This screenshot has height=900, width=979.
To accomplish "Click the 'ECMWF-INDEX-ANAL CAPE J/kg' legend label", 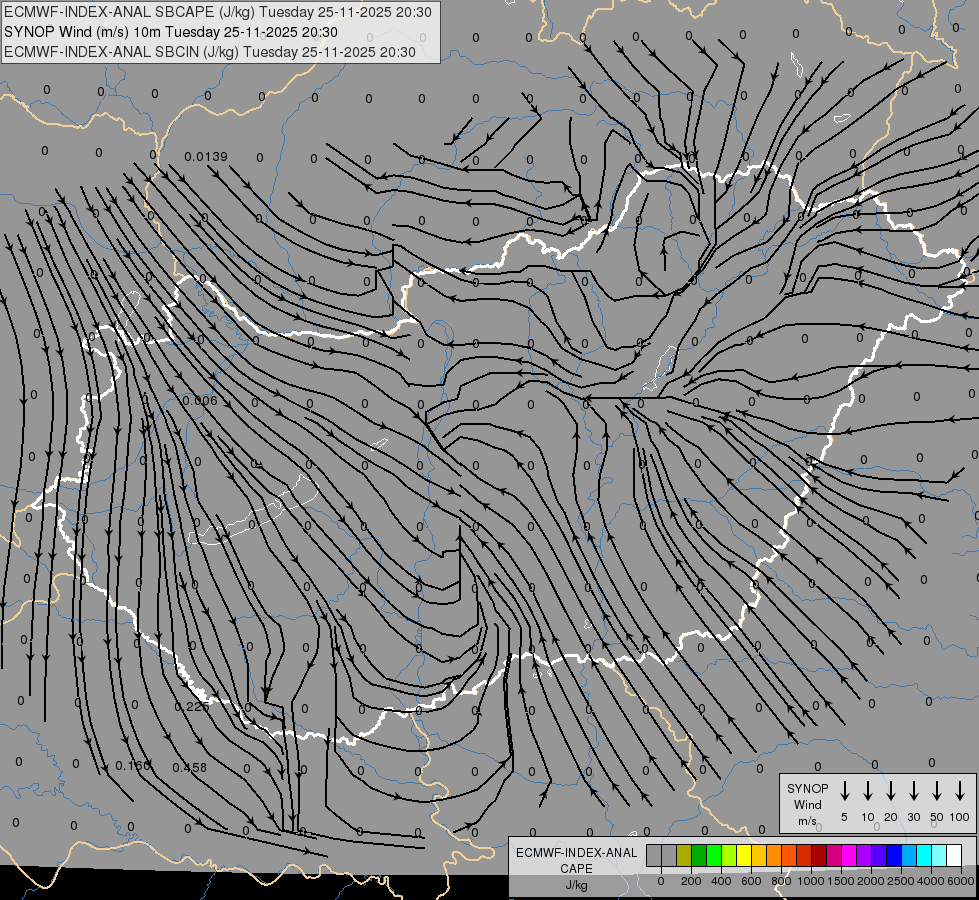I will pos(576,868).
